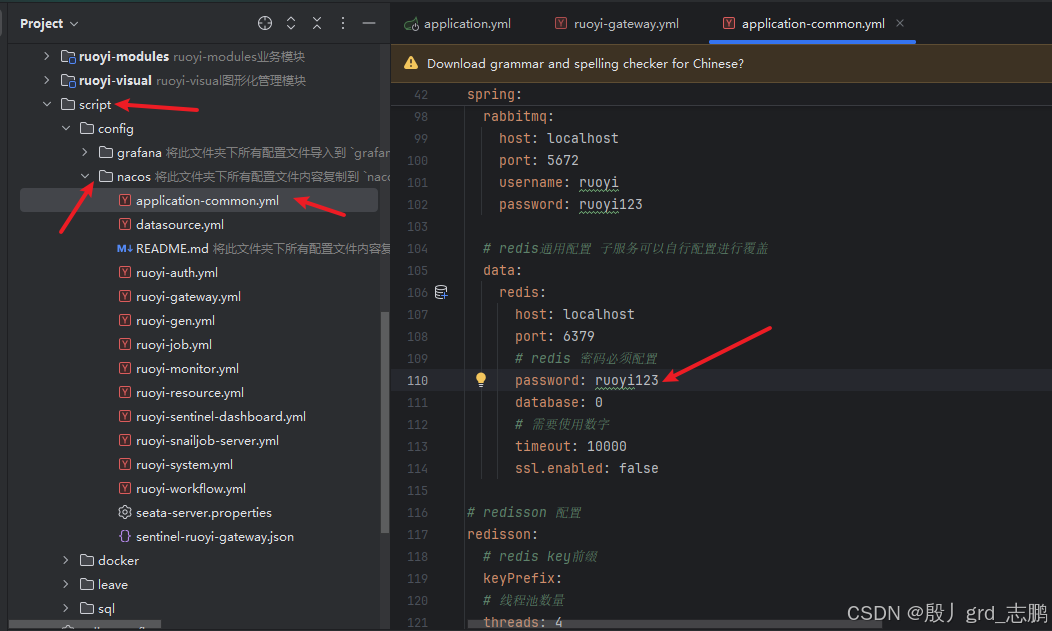Click the warning icon in the notification banner
This screenshot has width=1052, height=631.
click(x=411, y=63)
